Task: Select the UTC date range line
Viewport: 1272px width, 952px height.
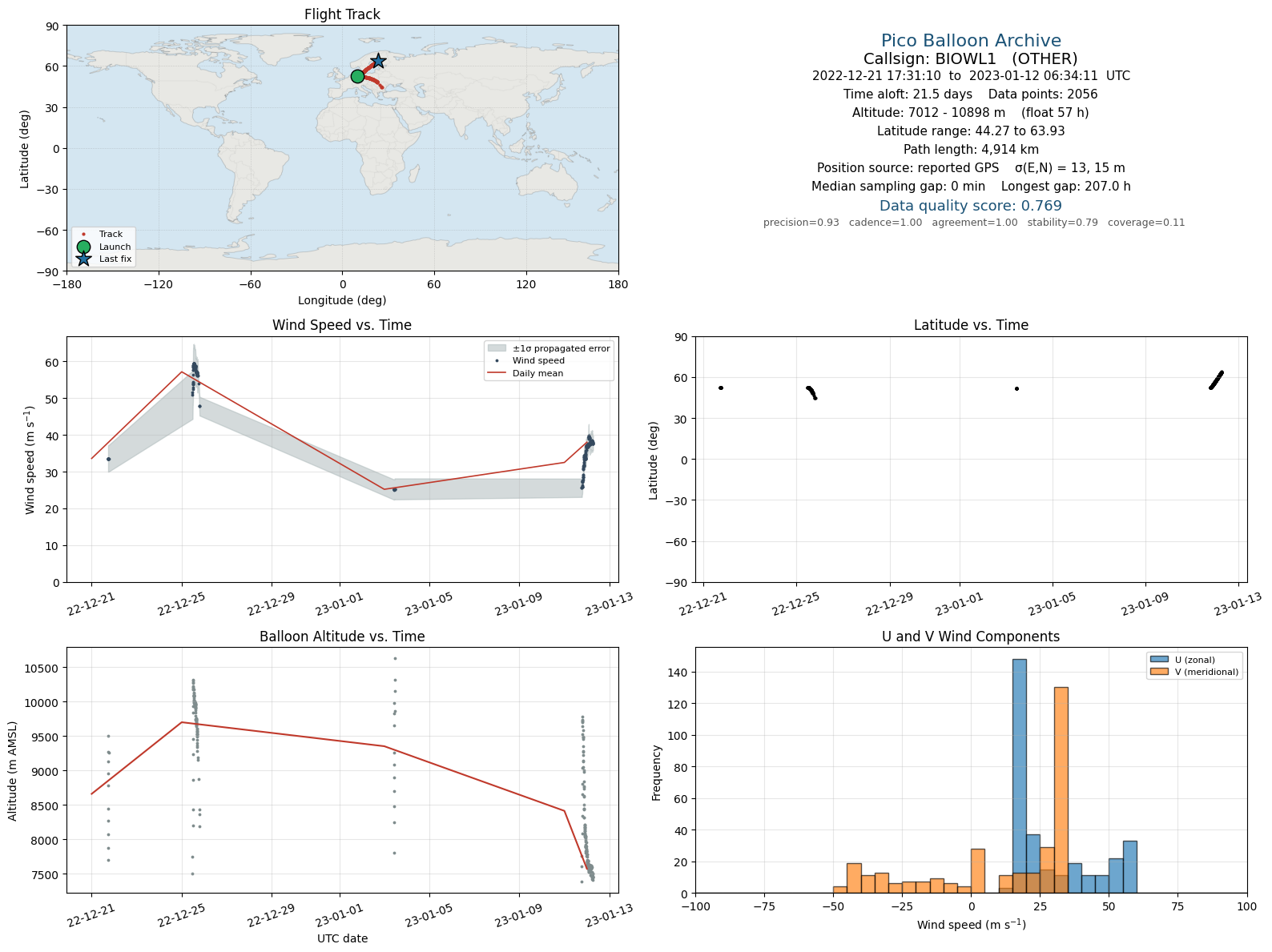Action: coord(971,76)
